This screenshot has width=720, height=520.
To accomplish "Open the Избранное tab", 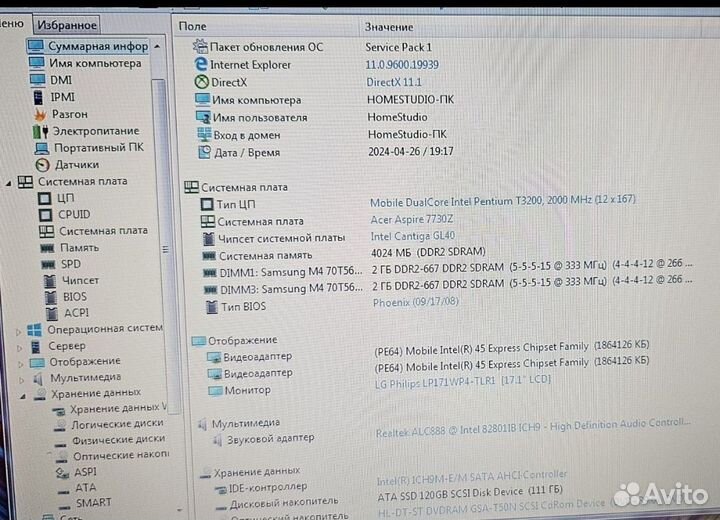I will 66,25.
